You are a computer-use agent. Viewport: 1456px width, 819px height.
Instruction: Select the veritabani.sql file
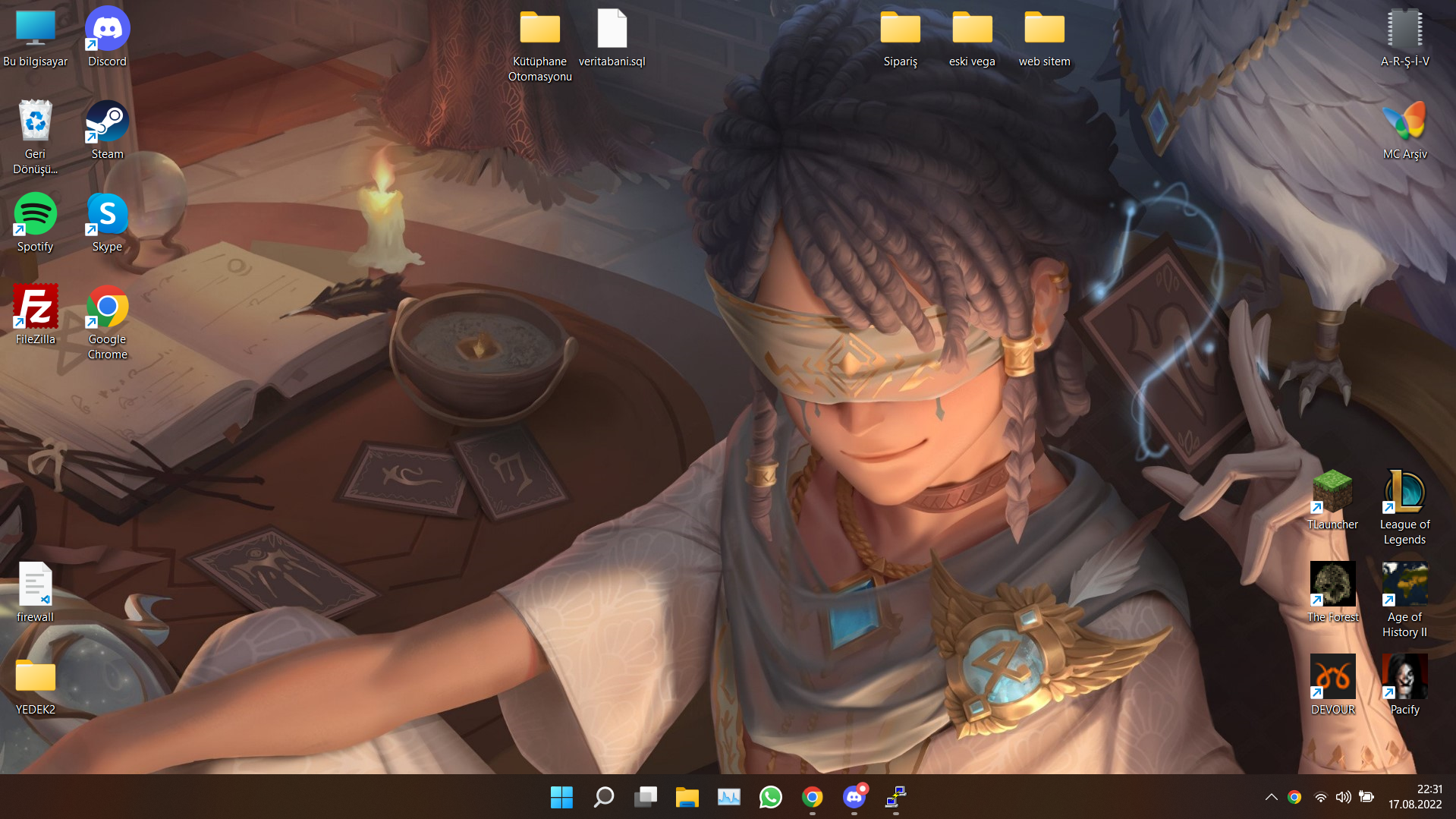point(612,38)
